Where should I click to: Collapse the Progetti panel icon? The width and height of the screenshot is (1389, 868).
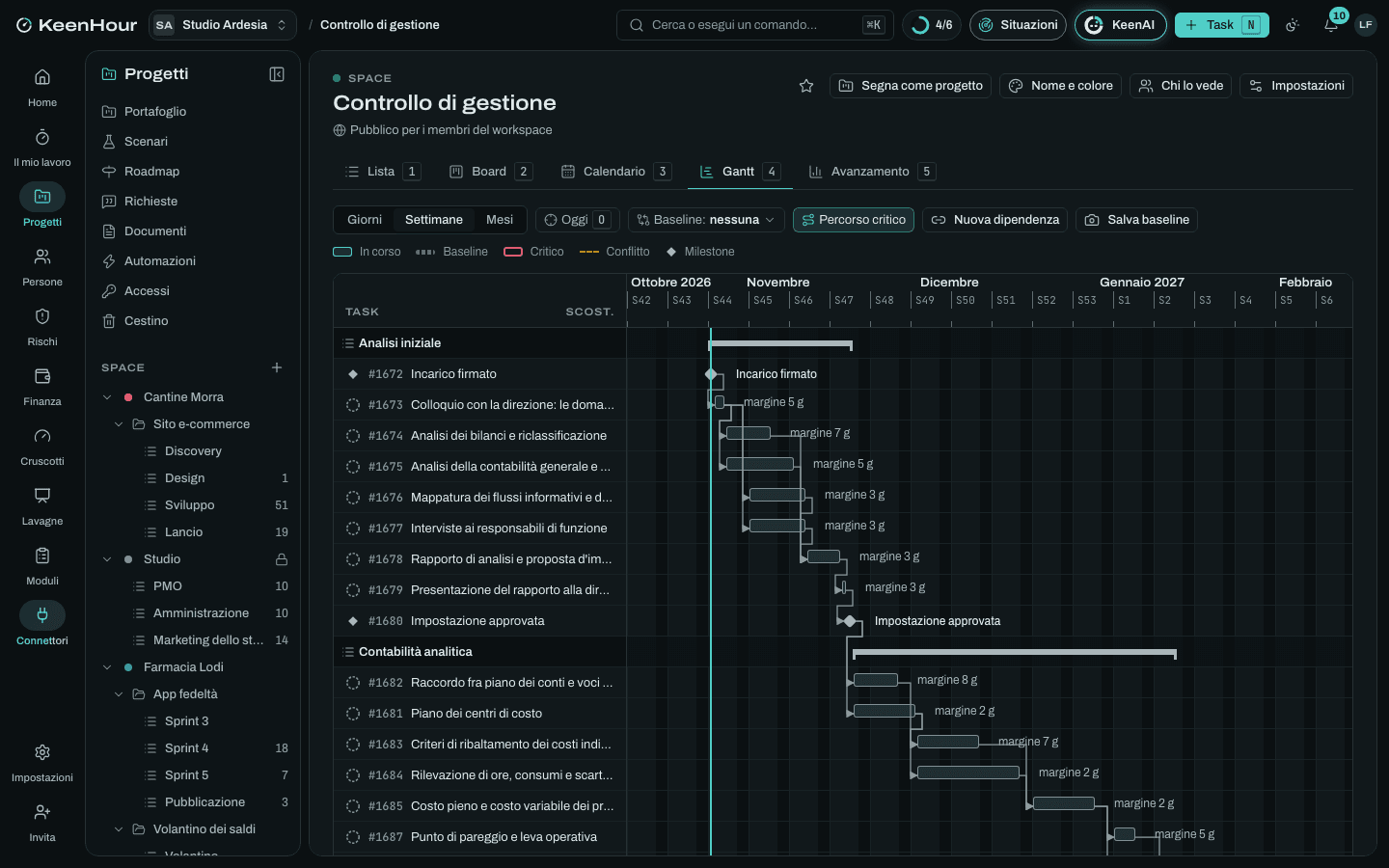277,74
